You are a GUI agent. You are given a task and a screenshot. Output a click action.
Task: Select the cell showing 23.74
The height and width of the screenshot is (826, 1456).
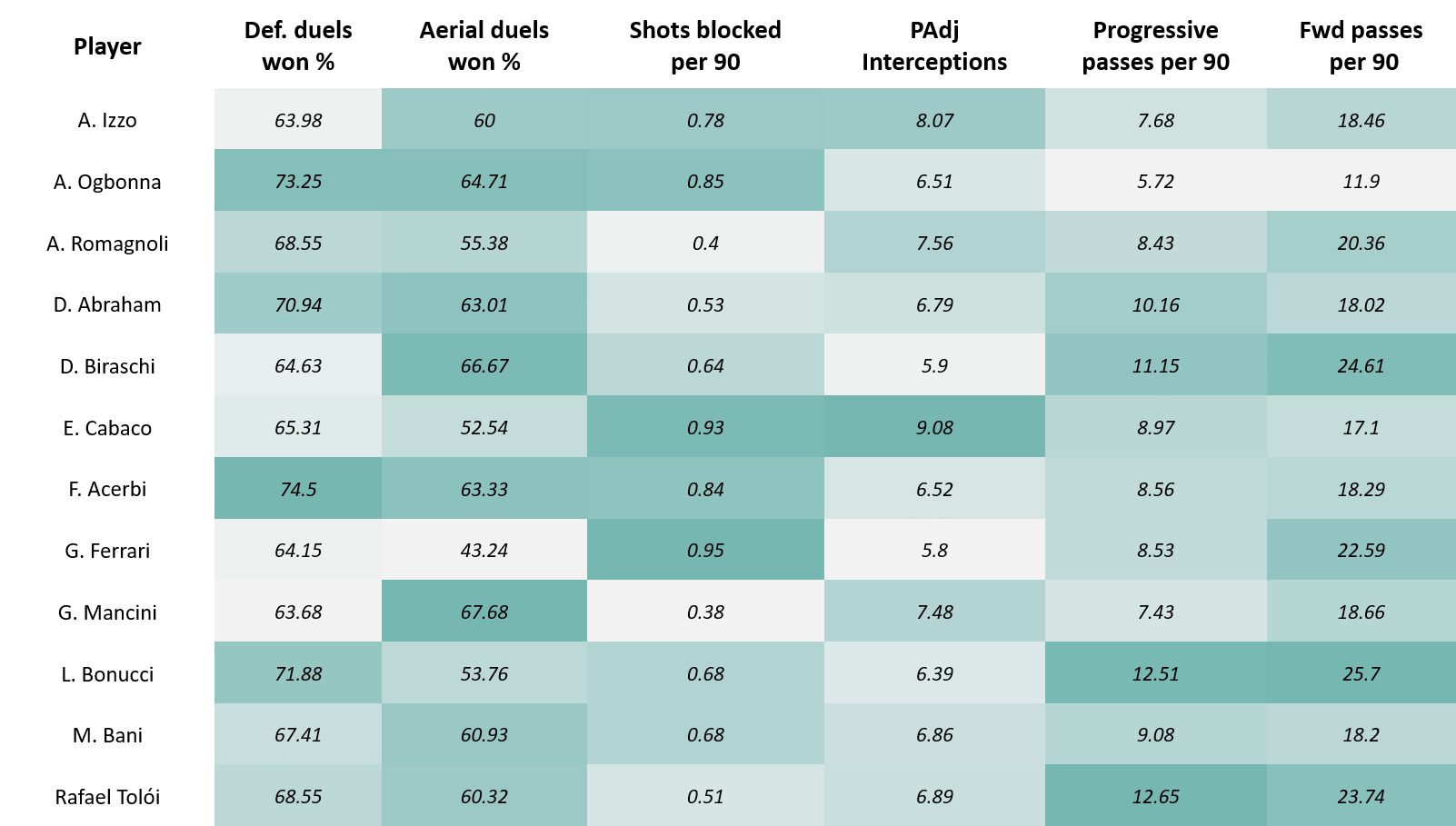(x=1361, y=795)
